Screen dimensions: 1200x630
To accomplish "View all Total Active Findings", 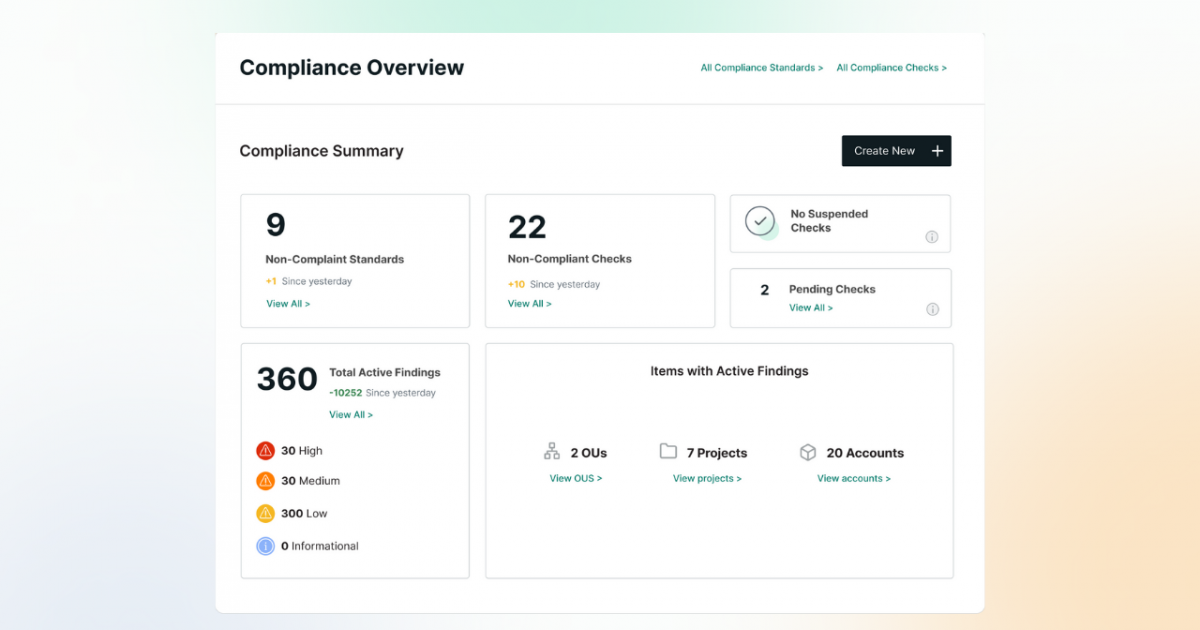I will 351,414.
